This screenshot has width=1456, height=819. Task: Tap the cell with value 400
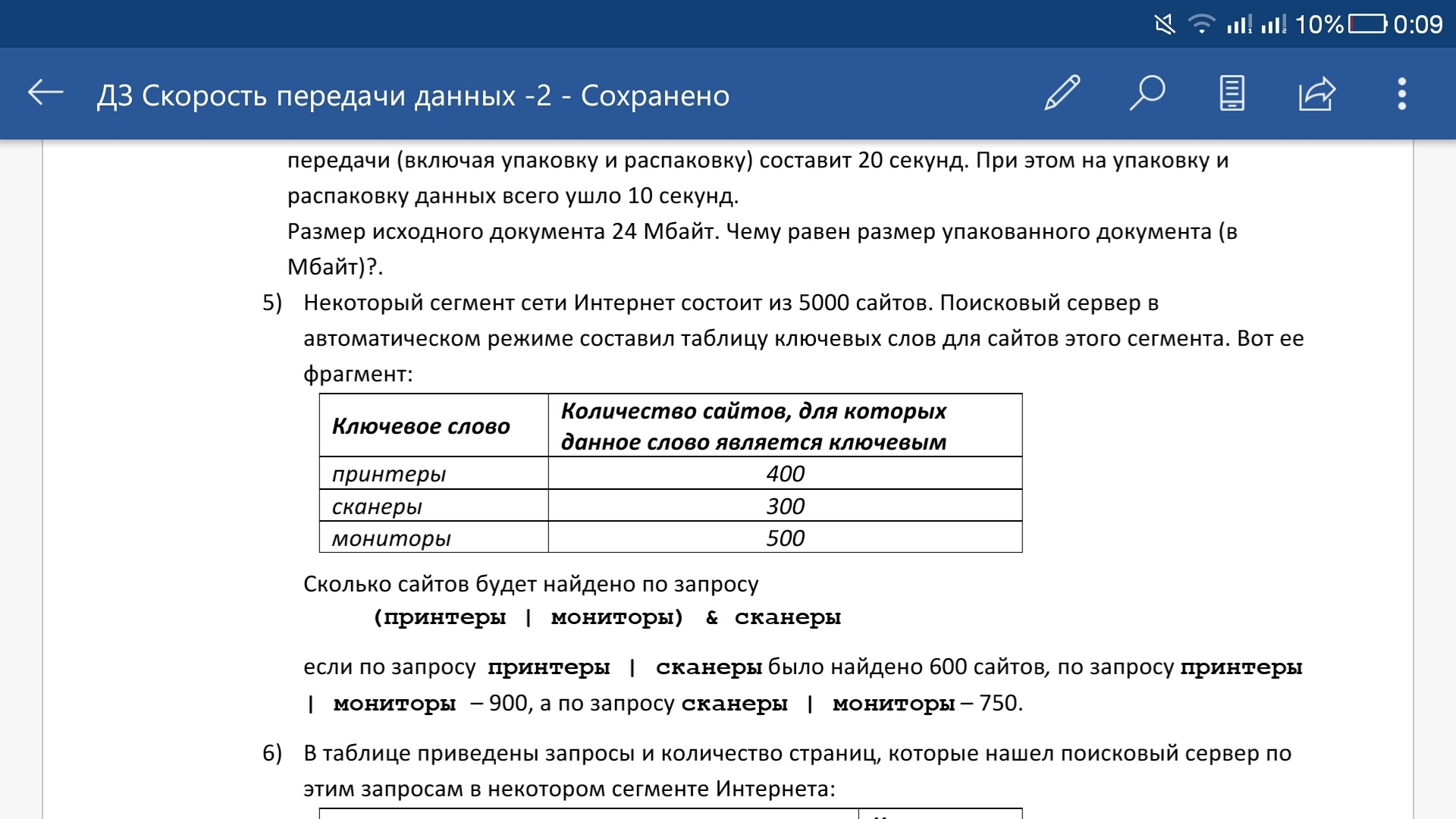click(785, 473)
